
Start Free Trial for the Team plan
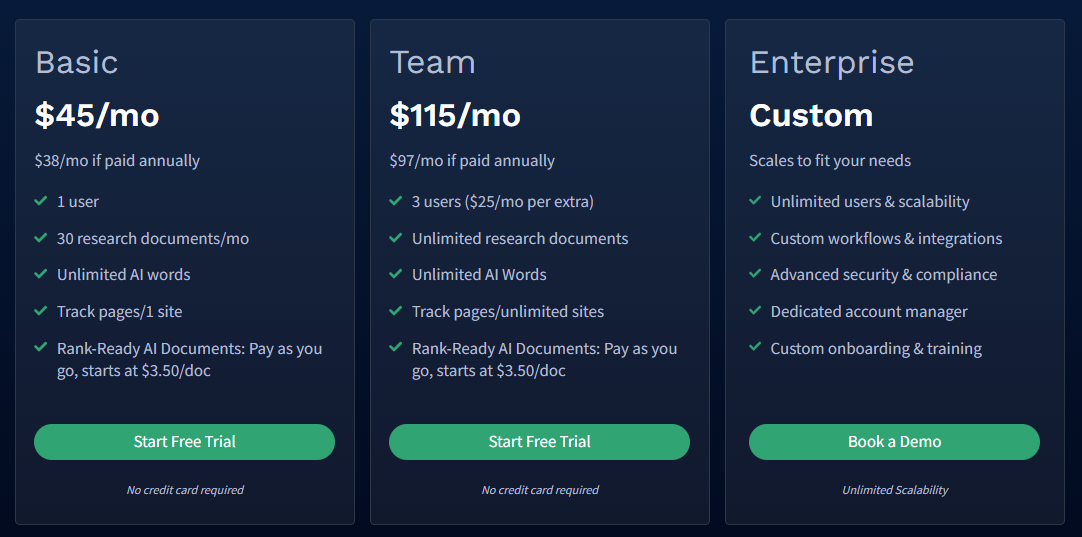pos(539,442)
